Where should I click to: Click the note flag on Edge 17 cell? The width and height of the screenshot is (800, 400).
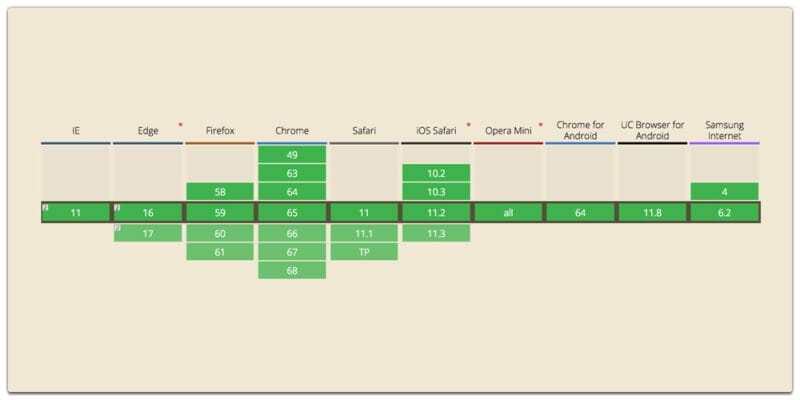click(x=117, y=228)
